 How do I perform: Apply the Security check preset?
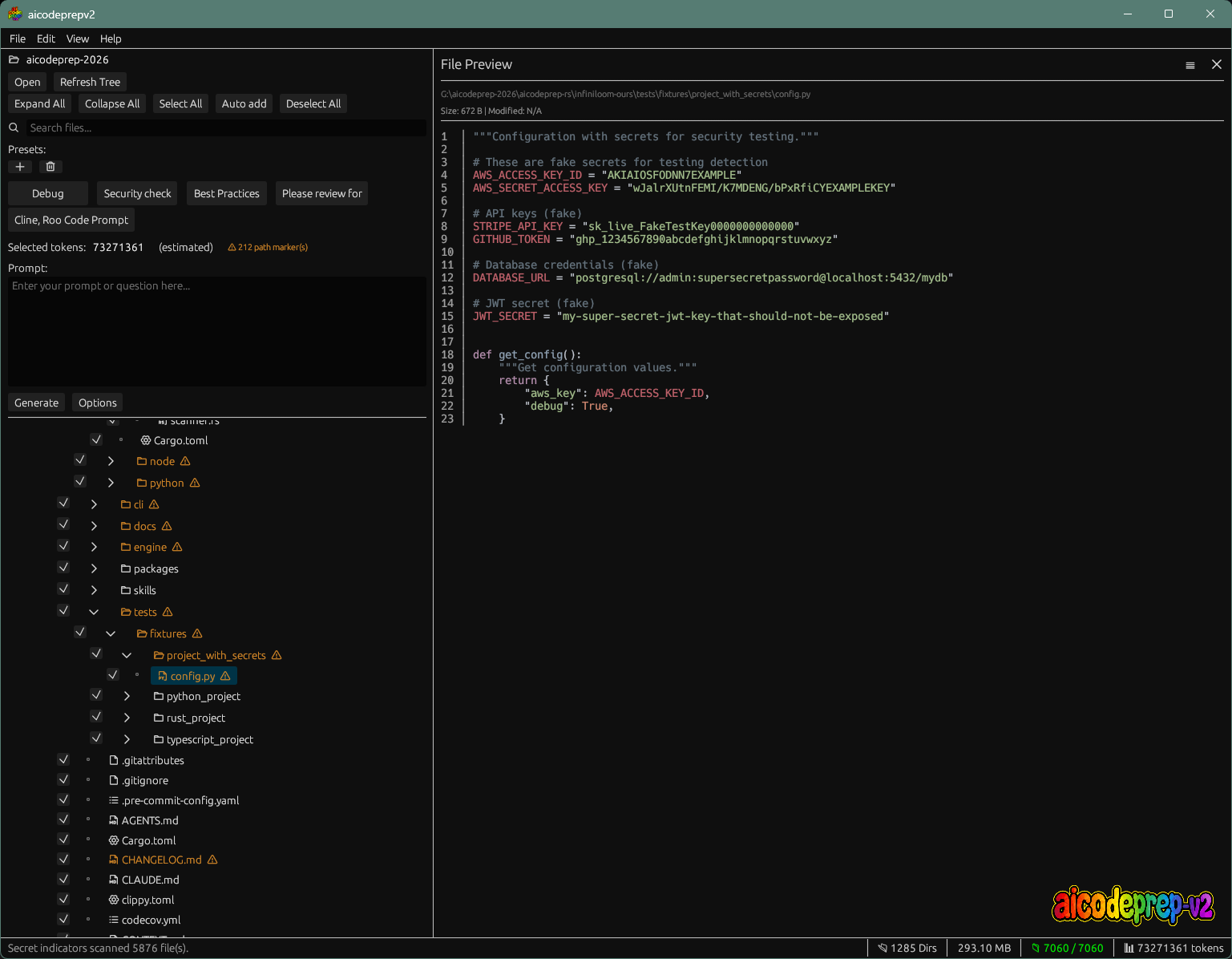pos(137,193)
